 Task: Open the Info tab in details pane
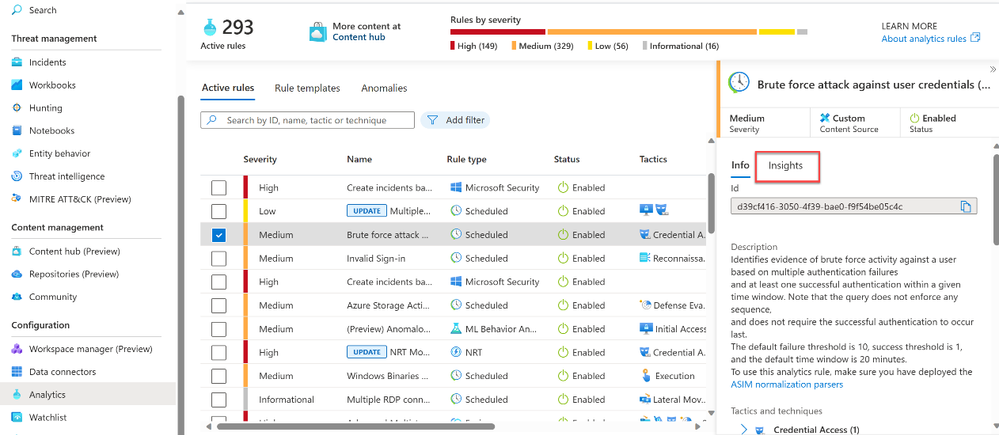coord(740,165)
